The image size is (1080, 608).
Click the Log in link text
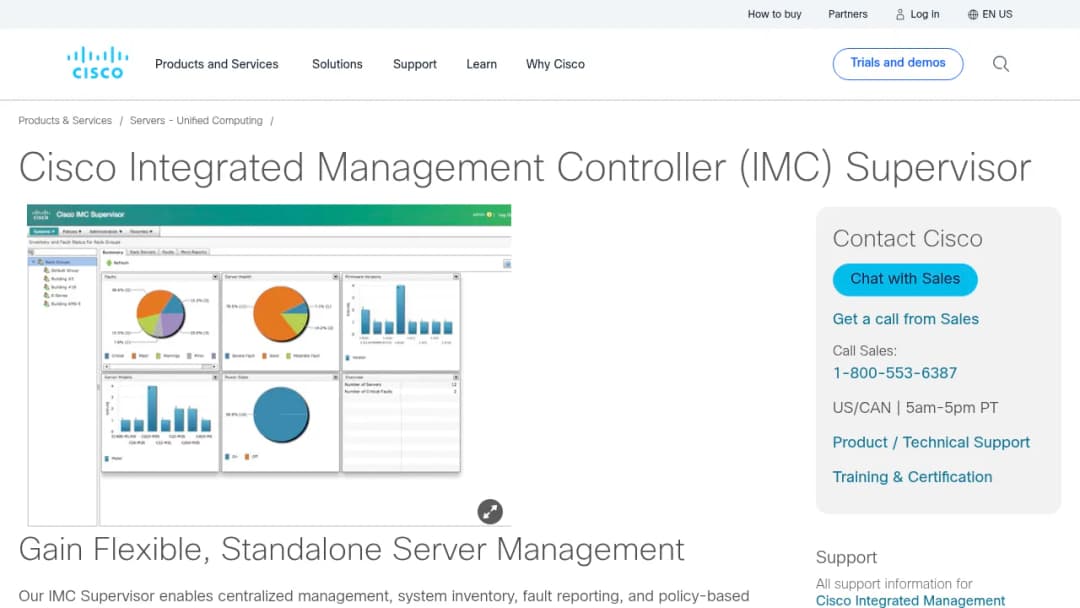click(924, 14)
